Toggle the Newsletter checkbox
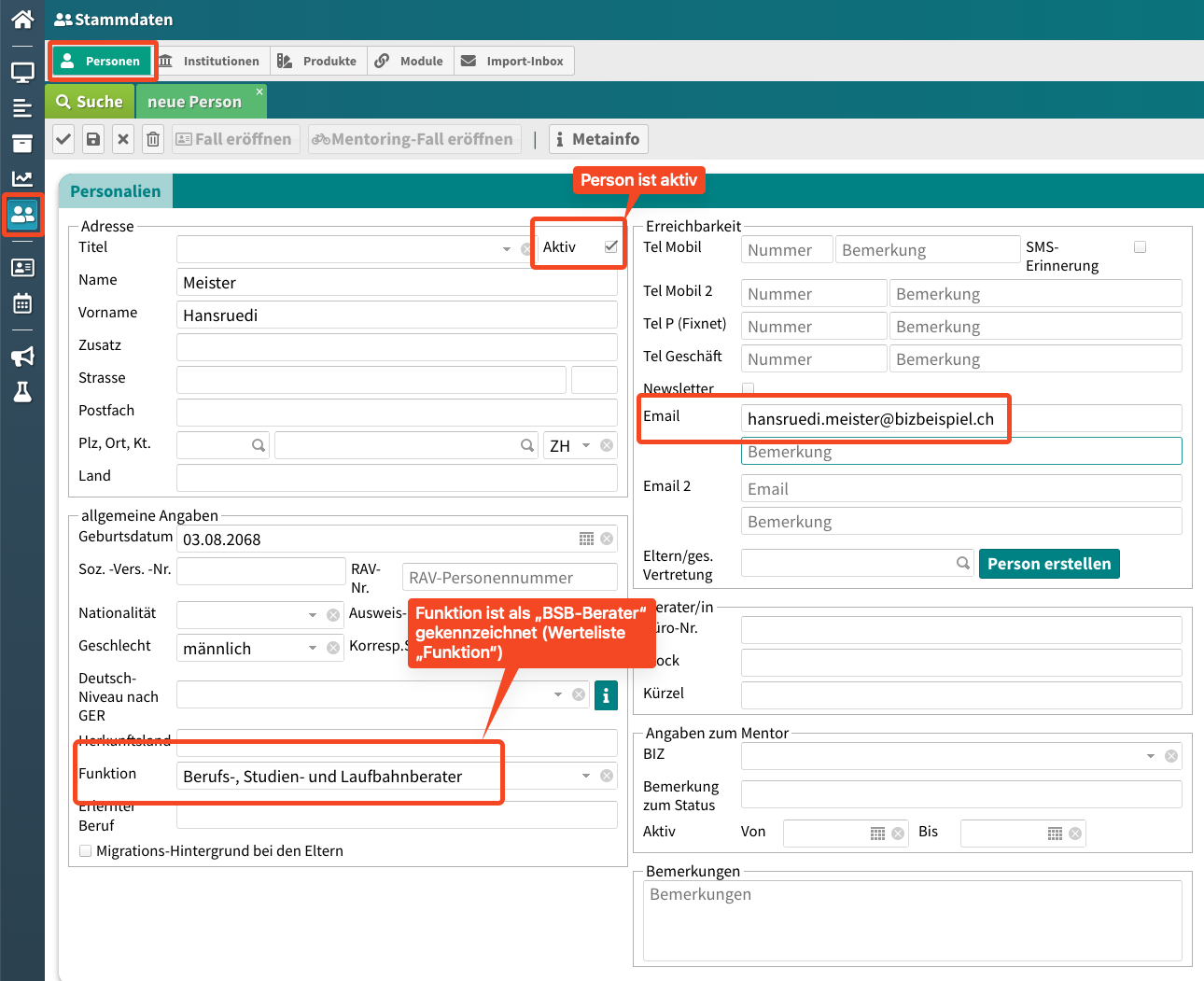 pyautogui.click(x=748, y=388)
